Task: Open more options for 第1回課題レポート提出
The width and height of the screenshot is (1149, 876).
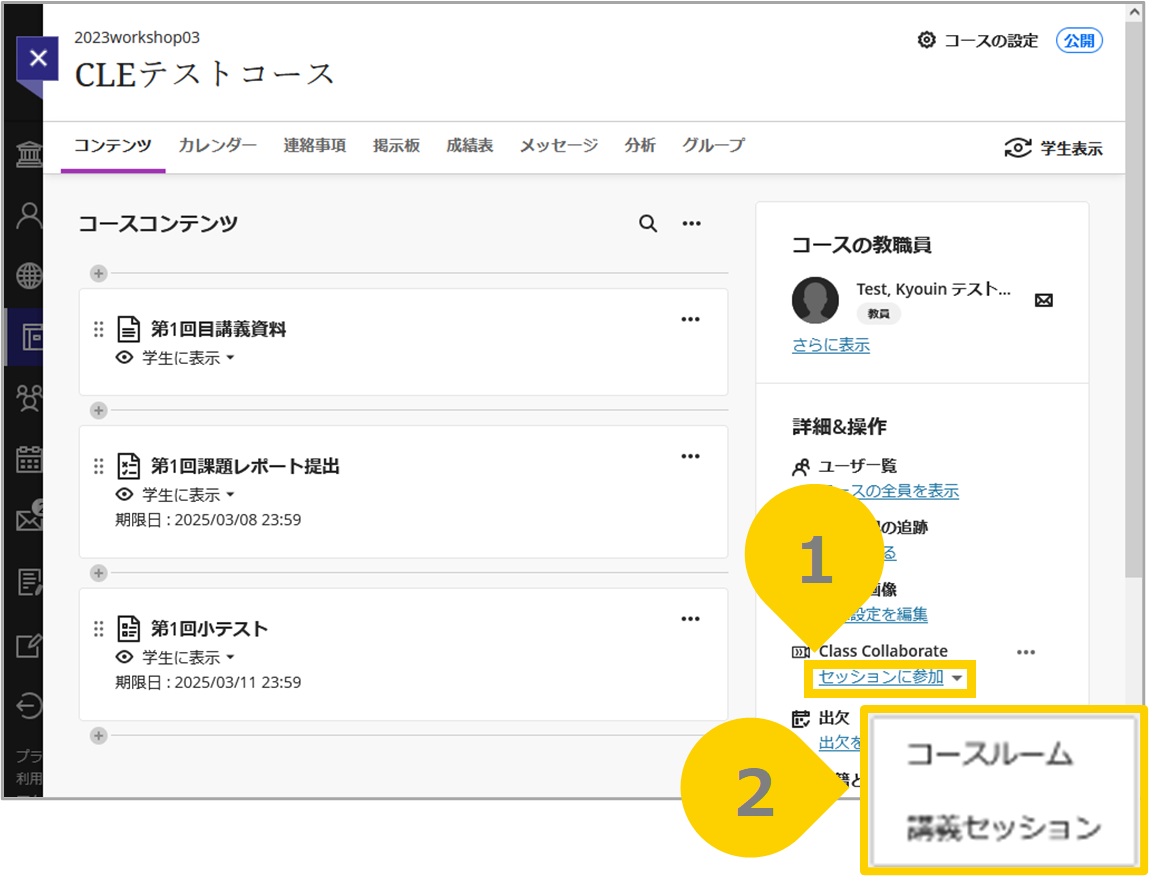Action: pyautogui.click(x=690, y=457)
